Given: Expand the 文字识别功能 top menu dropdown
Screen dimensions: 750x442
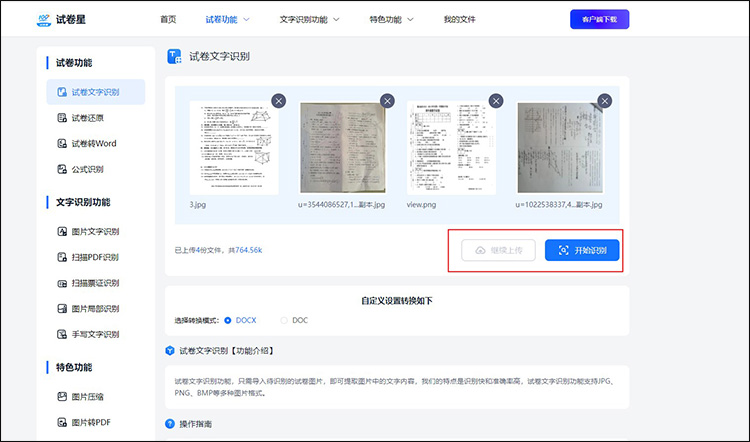Looking at the screenshot, I should click(x=336, y=20).
